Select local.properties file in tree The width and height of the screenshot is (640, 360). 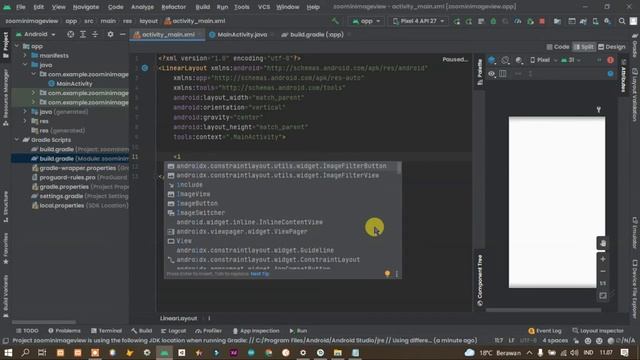pos(80,206)
